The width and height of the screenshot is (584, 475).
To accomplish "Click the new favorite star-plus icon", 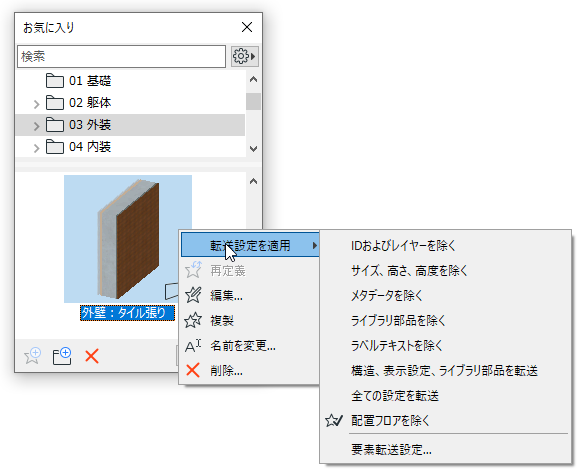I will 32,356.
